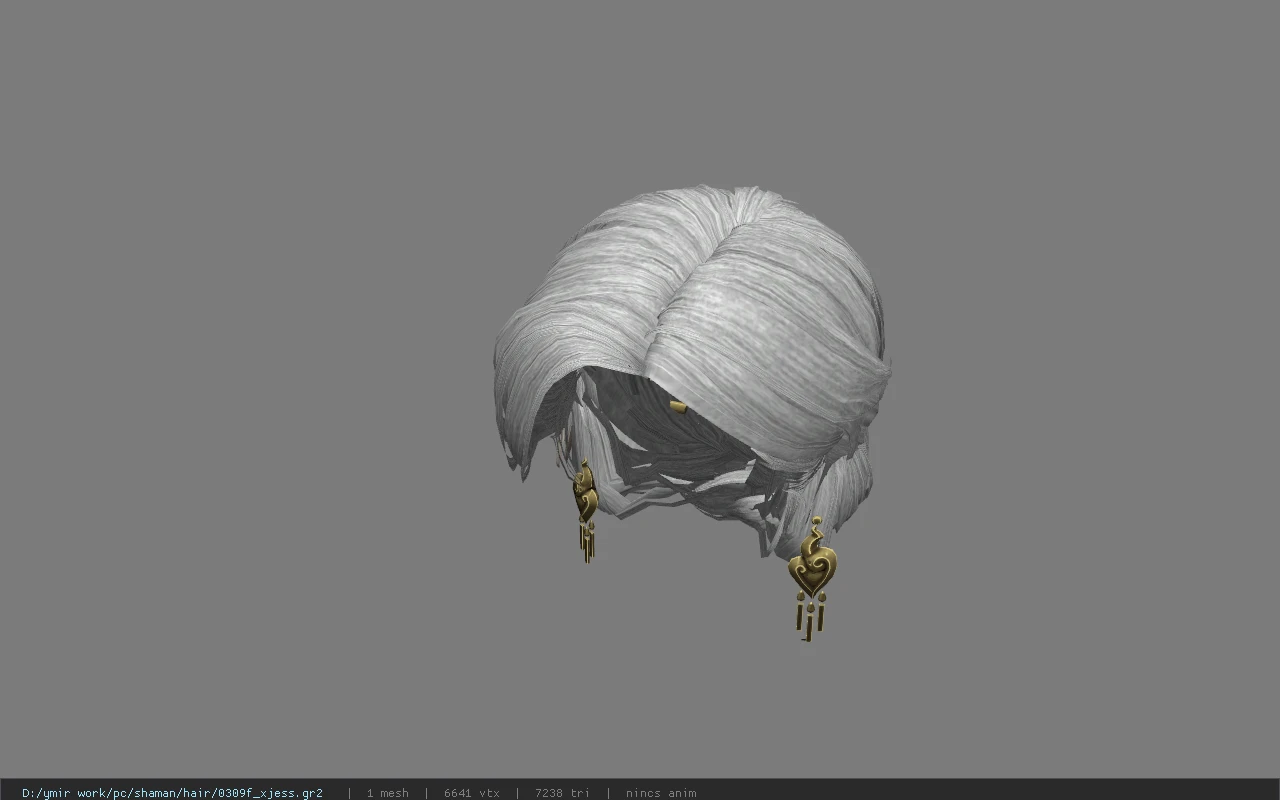Click the white hair model in viewport
The height and width of the screenshot is (800, 1280).
tap(692, 370)
